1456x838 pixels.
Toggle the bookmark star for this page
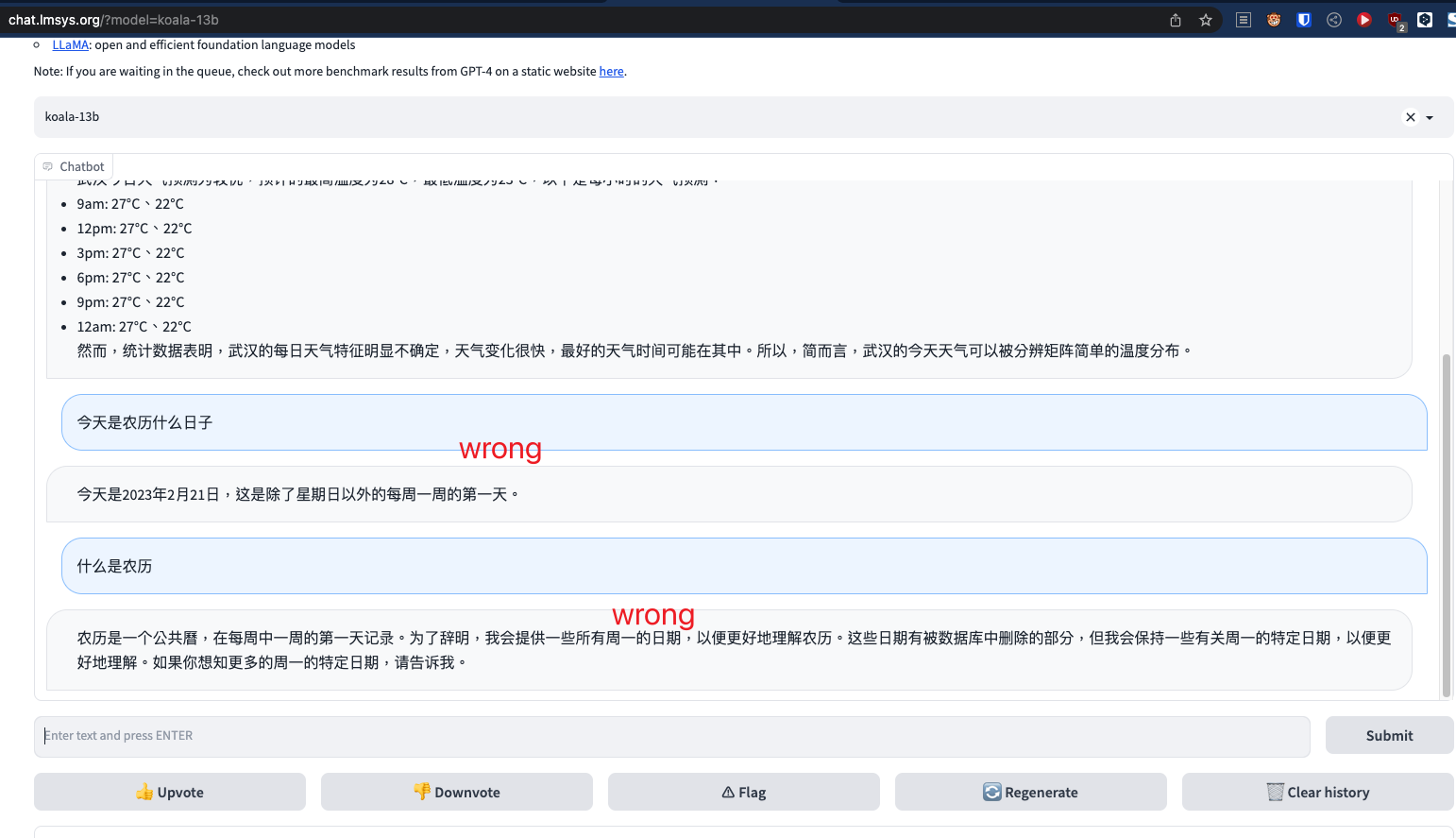point(1206,19)
